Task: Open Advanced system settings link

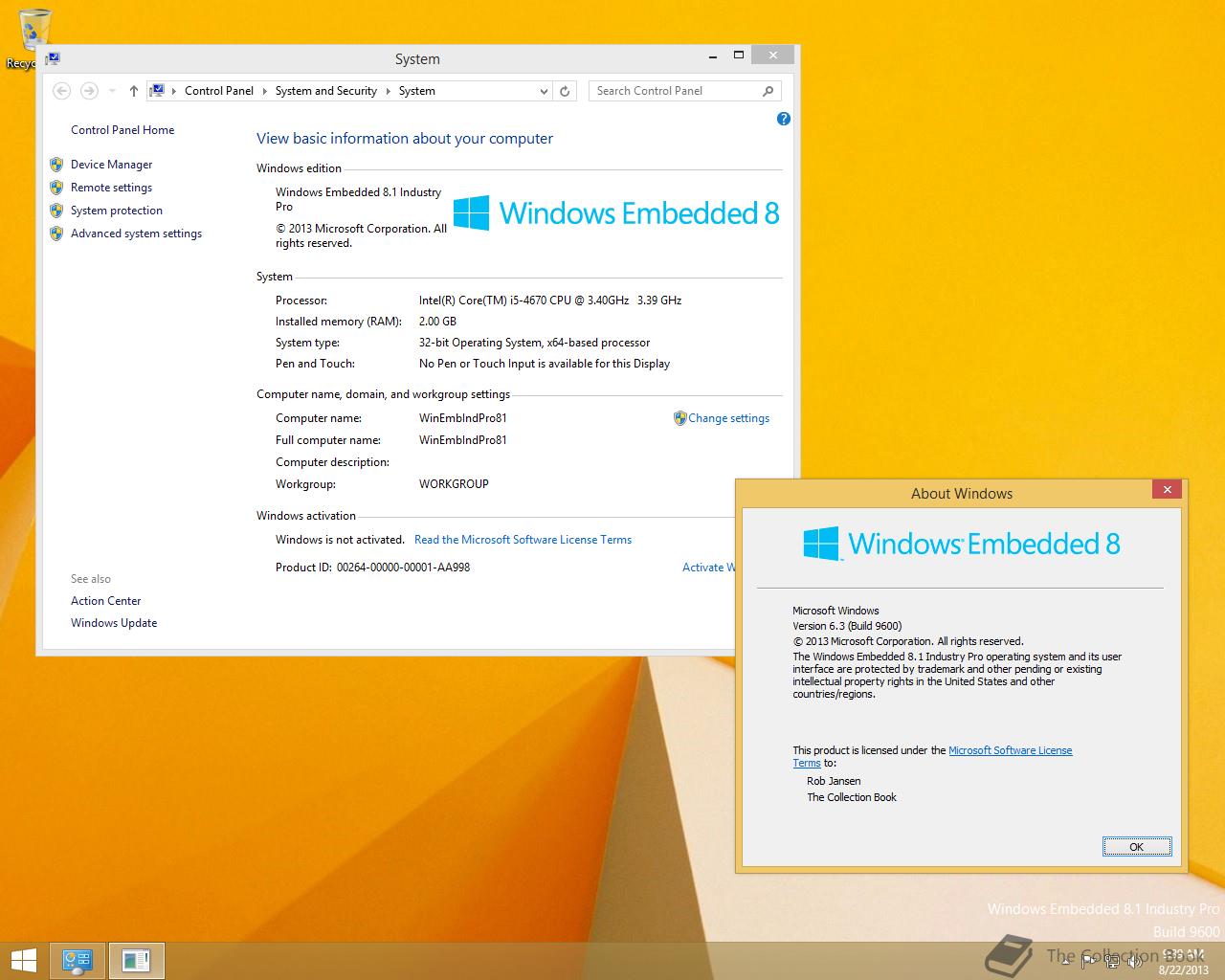Action: point(136,234)
